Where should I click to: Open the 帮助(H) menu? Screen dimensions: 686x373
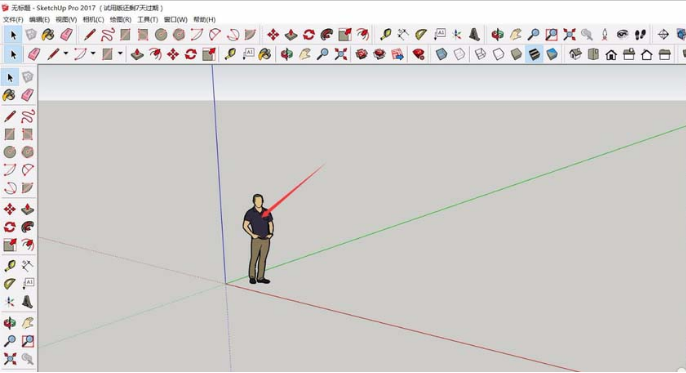click(204, 20)
